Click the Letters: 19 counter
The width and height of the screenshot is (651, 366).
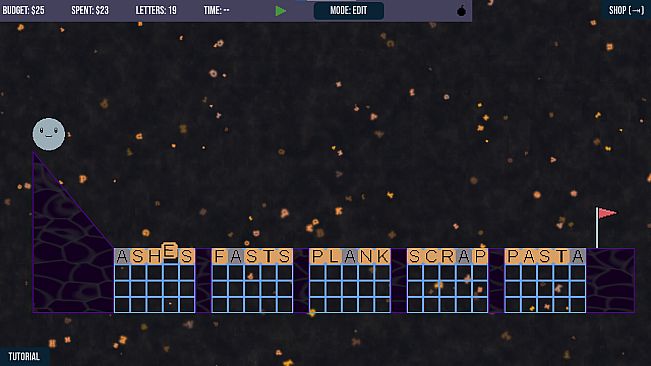click(156, 10)
